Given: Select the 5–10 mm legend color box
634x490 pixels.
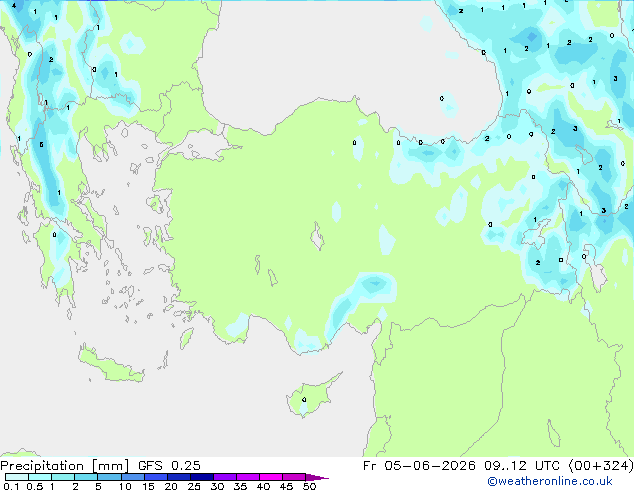Looking at the screenshot, I should click(x=109, y=477).
